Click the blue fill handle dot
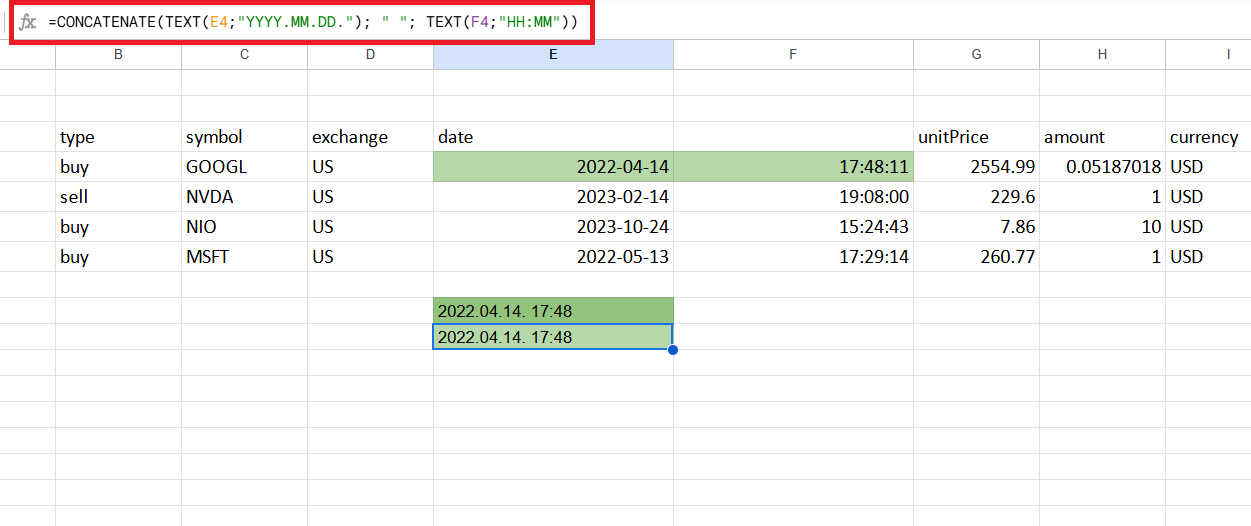Screen dimensions: 1251x526 pyautogui.click(x=673, y=350)
